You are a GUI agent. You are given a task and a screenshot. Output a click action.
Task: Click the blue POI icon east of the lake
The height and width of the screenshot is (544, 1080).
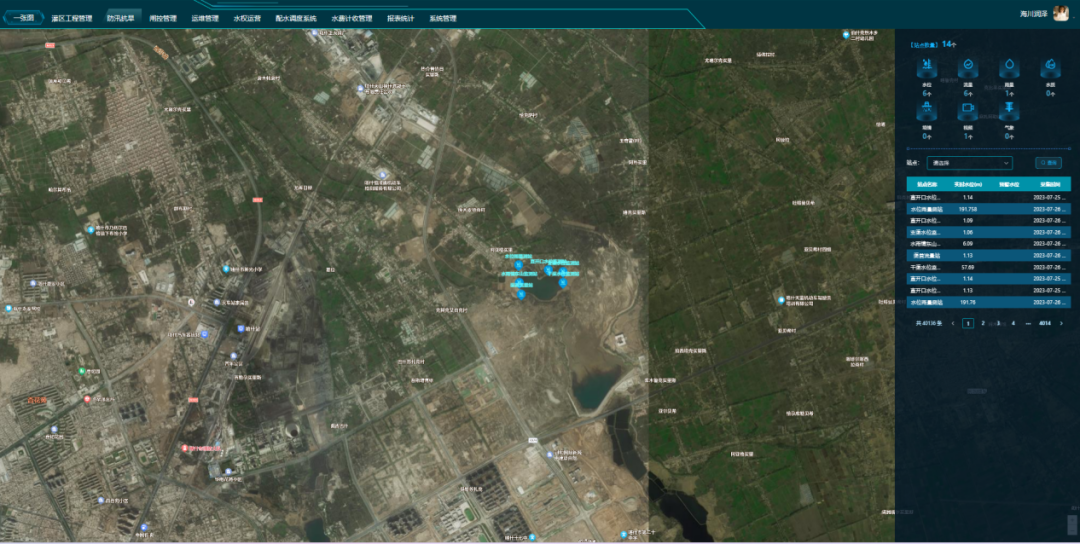click(x=781, y=300)
